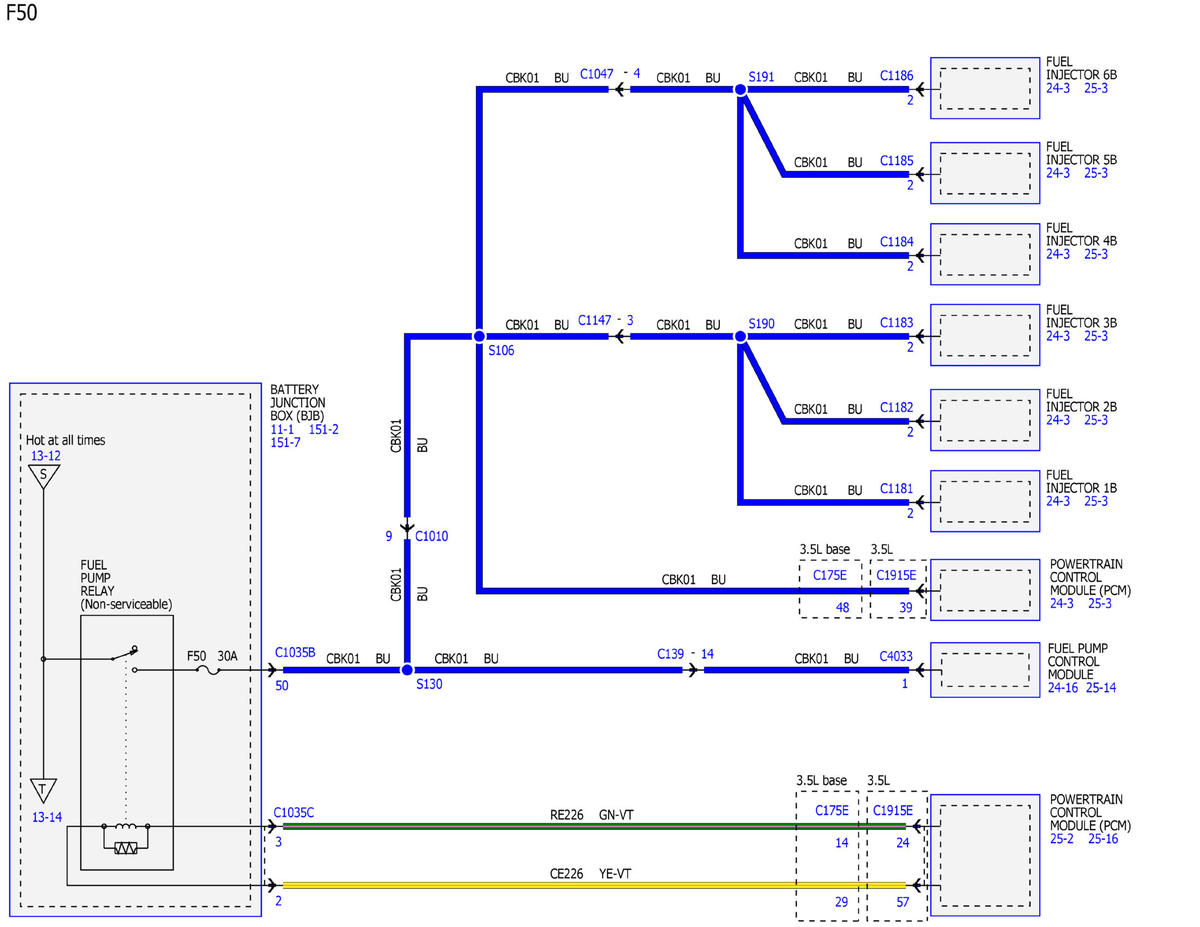The width and height of the screenshot is (1200, 927).
Task: Click connector label C139
Action: point(672,654)
